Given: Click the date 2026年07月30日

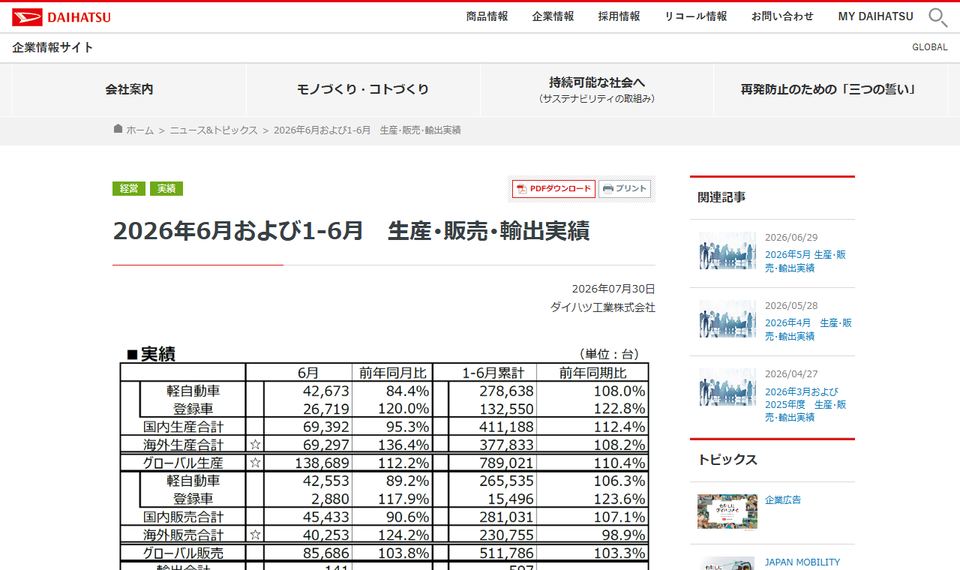Looking at the screenshot, I should (613, 288).
